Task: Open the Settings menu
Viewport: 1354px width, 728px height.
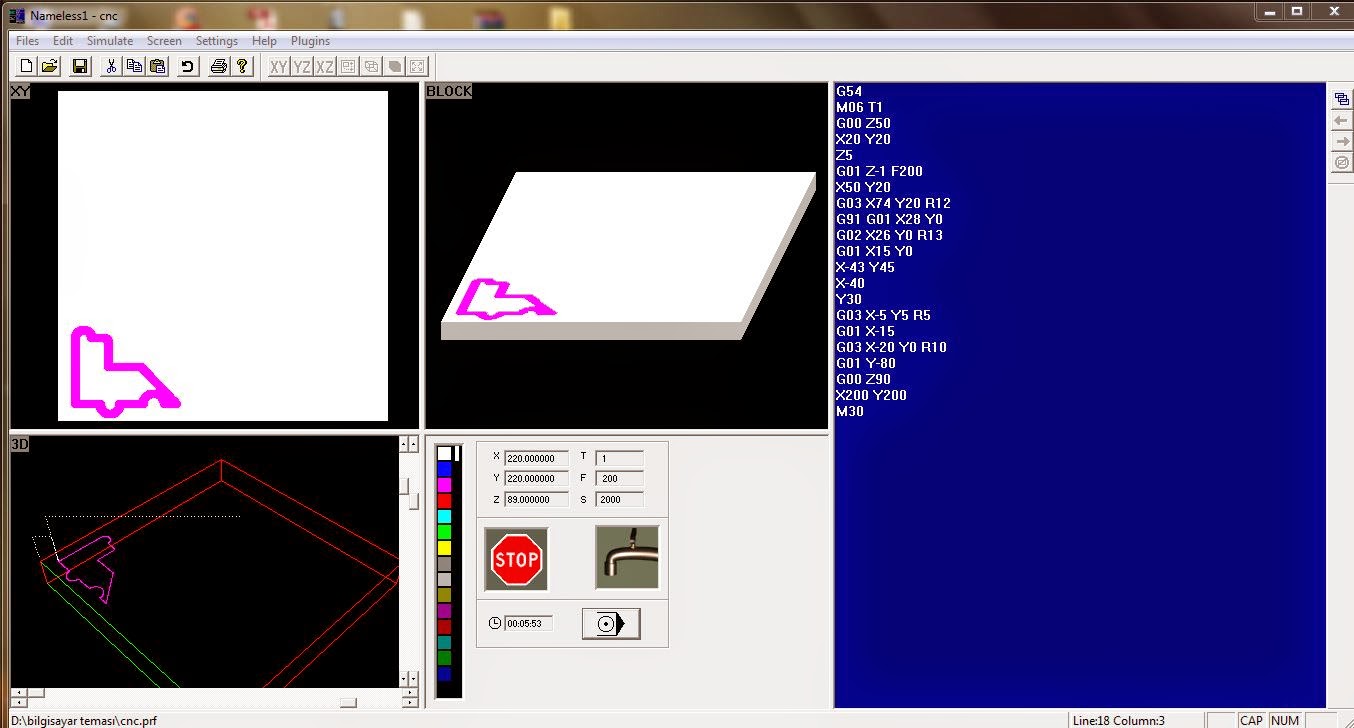Action: click(x=217, y=41)
